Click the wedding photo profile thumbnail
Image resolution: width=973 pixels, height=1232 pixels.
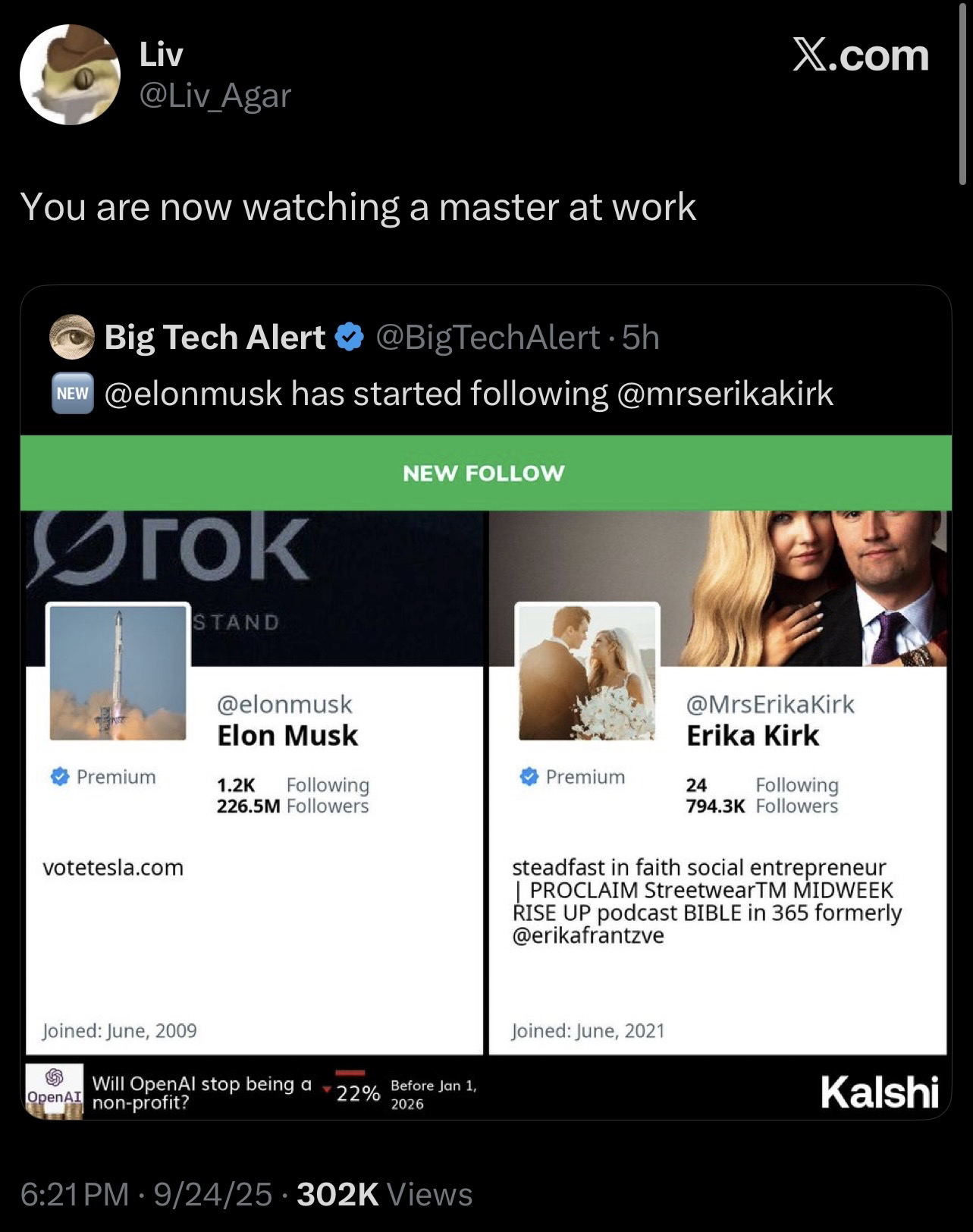coord(586,672)
